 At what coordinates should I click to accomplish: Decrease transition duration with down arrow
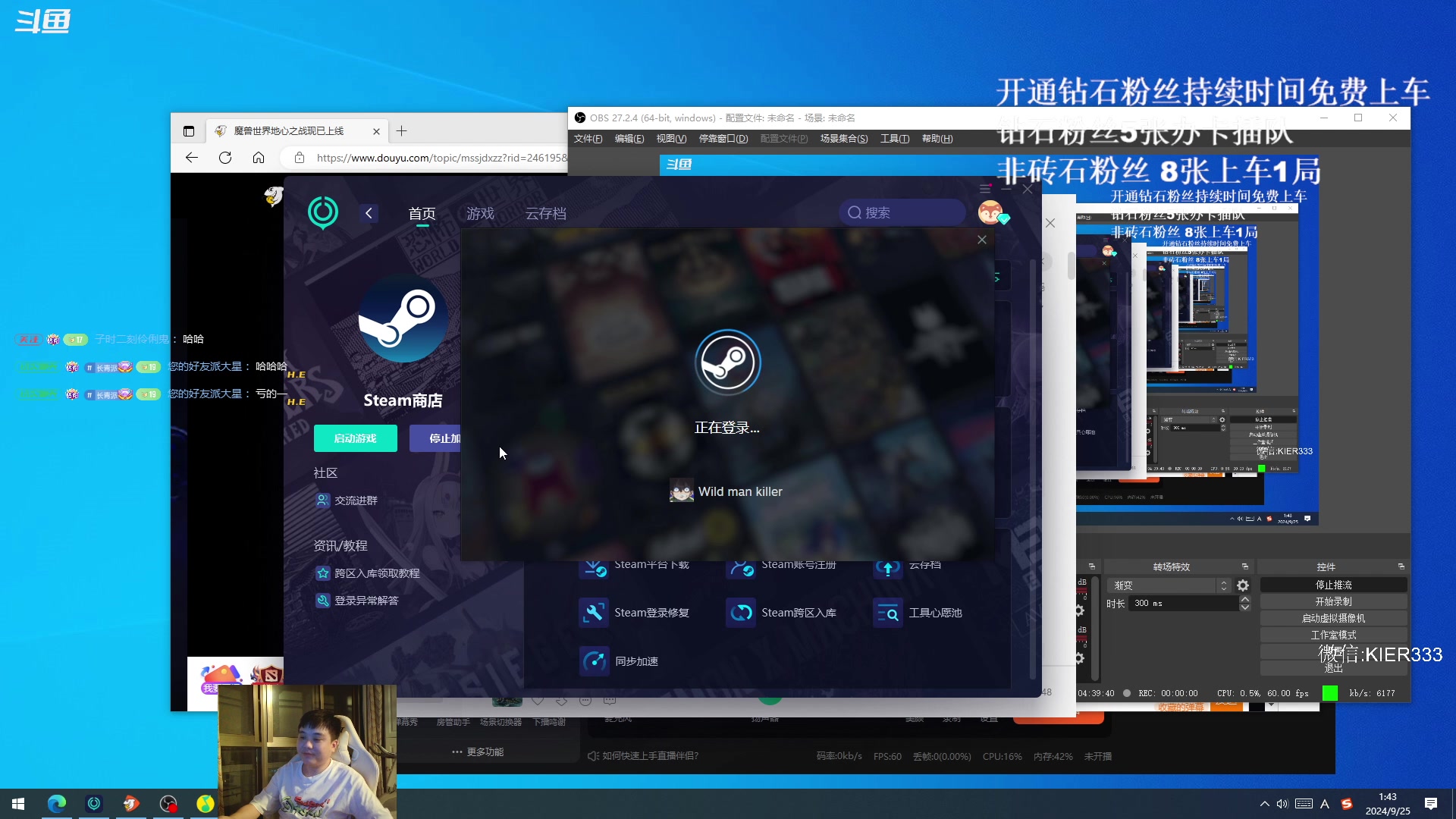pyautogui.click(x=1244, y=607)
